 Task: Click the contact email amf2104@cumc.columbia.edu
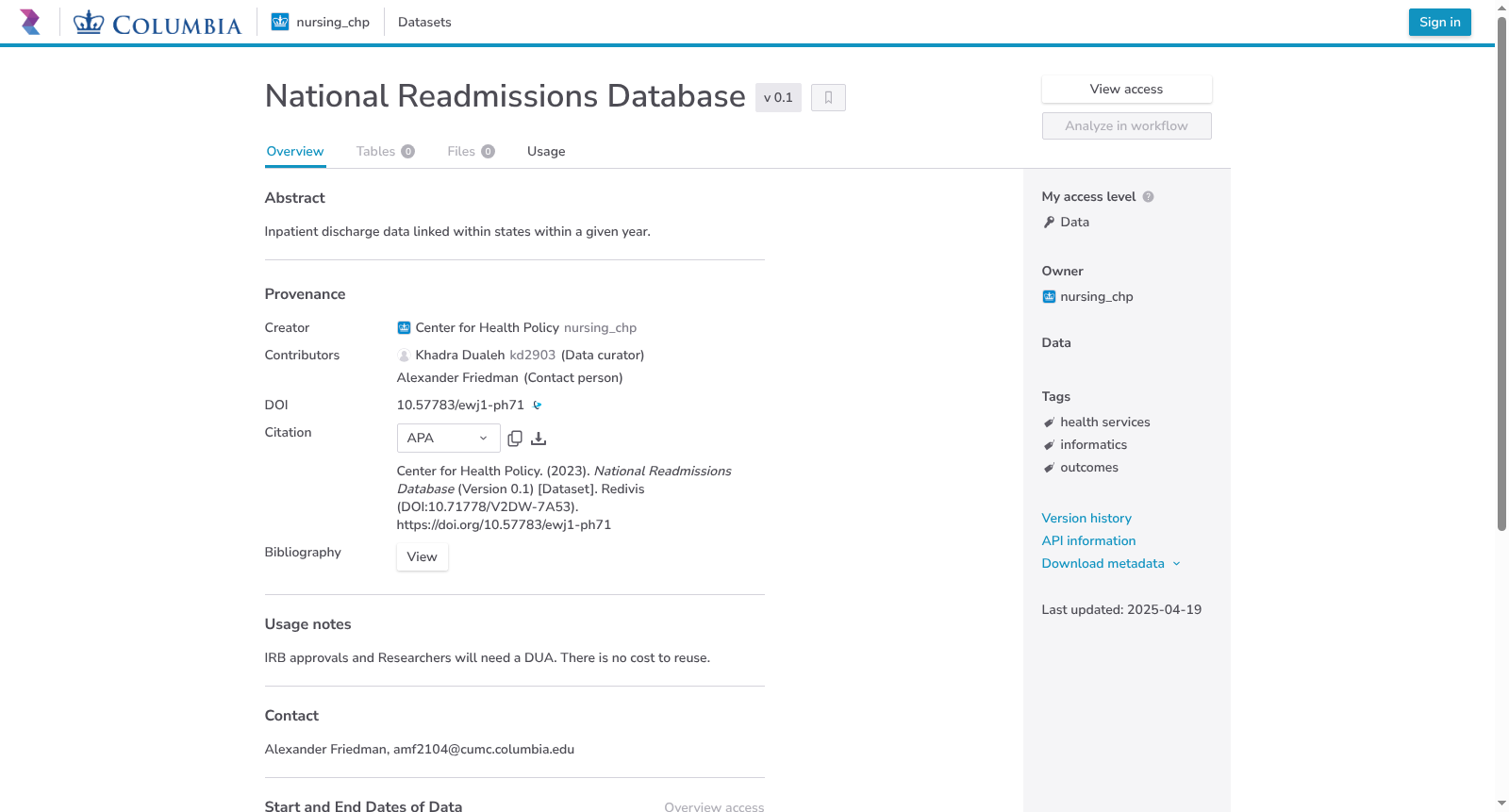(484, 750)
